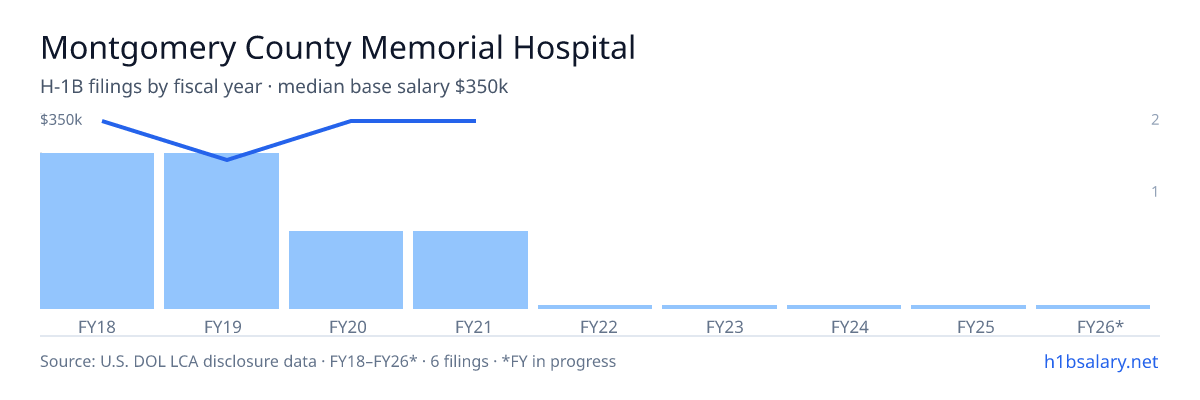The height and width of the screenshot is (400, 1200).
Task: Click the salary line dip at FY19
Action: 227,159
